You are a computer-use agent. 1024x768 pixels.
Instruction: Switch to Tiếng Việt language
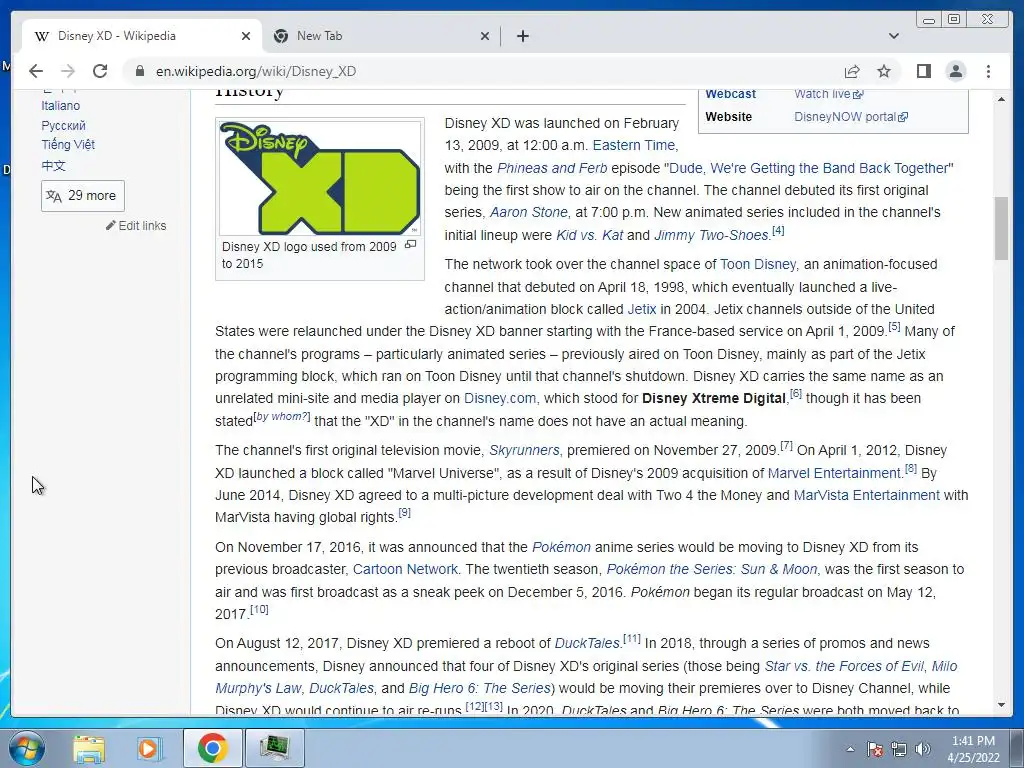click(68, 144)
